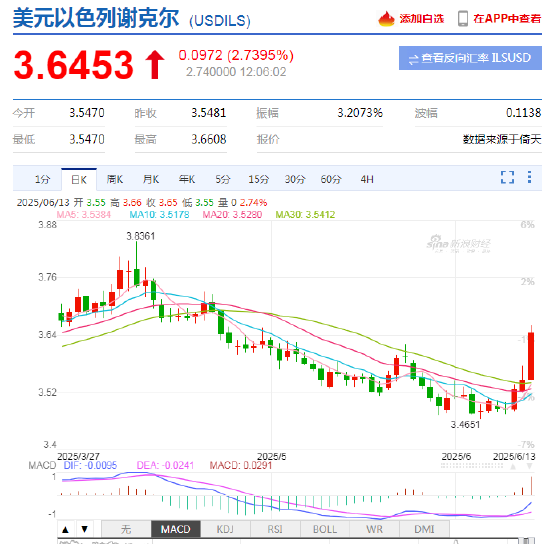550x544 pixels.
Task: Click the 2025/6/13 date axis label
Action: pos(514,457)
